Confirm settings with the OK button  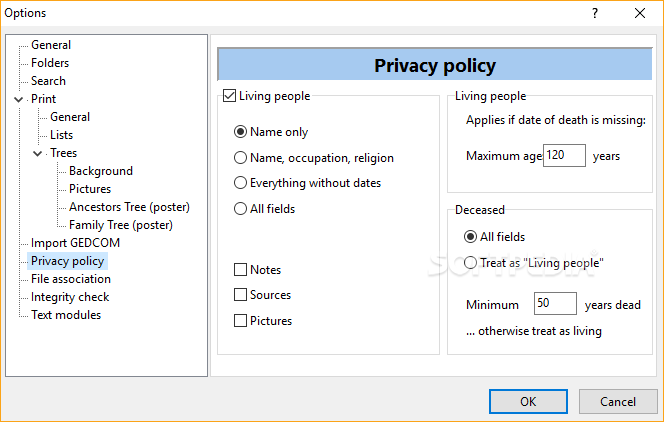528,401
